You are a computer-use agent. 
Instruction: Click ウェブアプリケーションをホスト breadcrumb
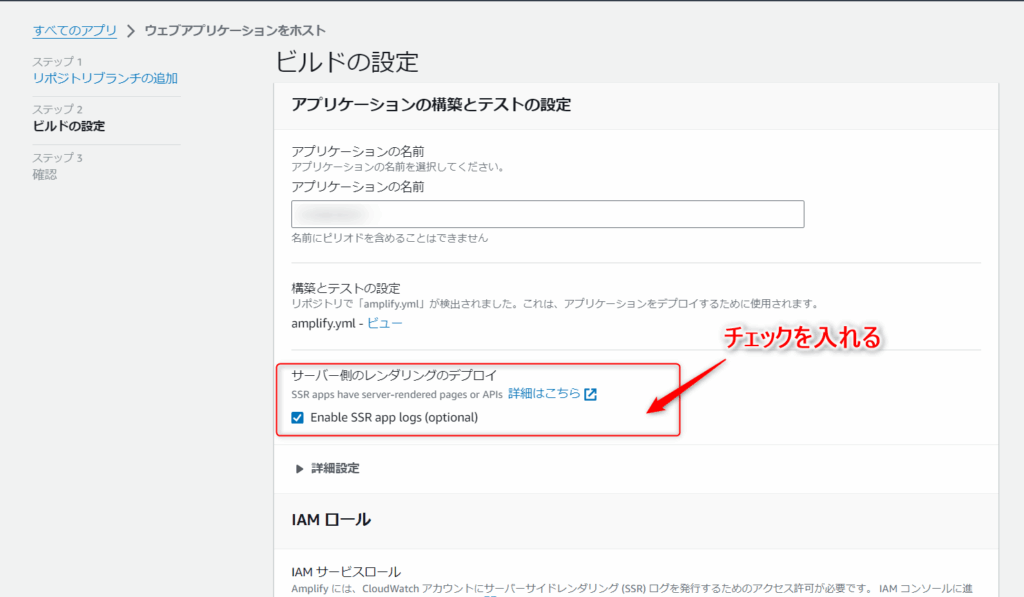(235, 31)
